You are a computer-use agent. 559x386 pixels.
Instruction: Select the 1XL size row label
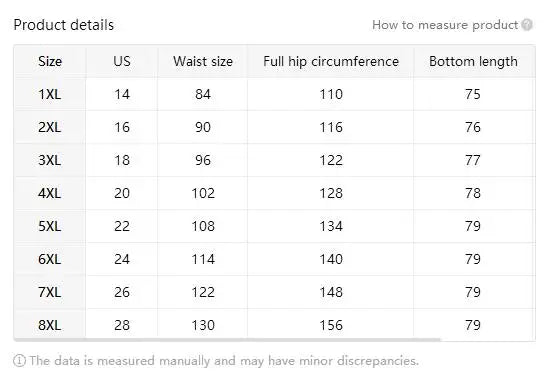coord(50,94)
